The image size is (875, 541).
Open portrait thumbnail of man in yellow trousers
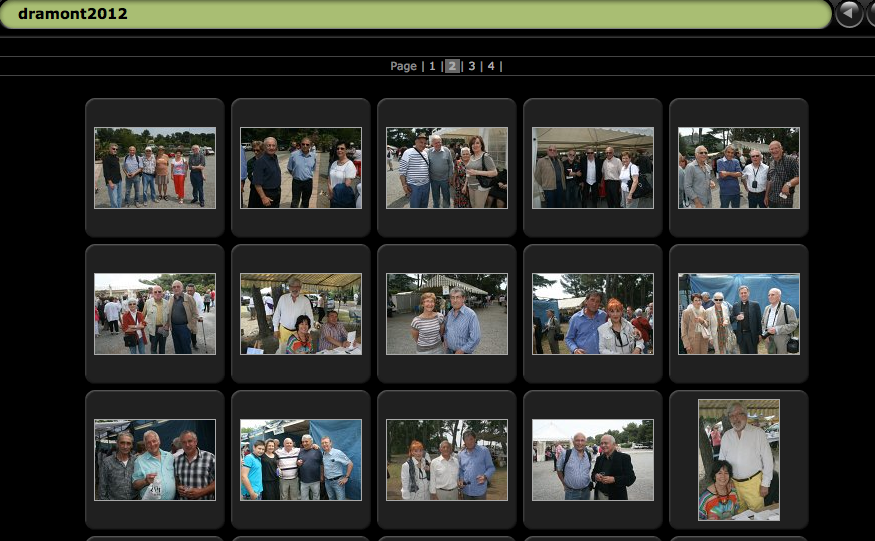(x=739, y=459)
